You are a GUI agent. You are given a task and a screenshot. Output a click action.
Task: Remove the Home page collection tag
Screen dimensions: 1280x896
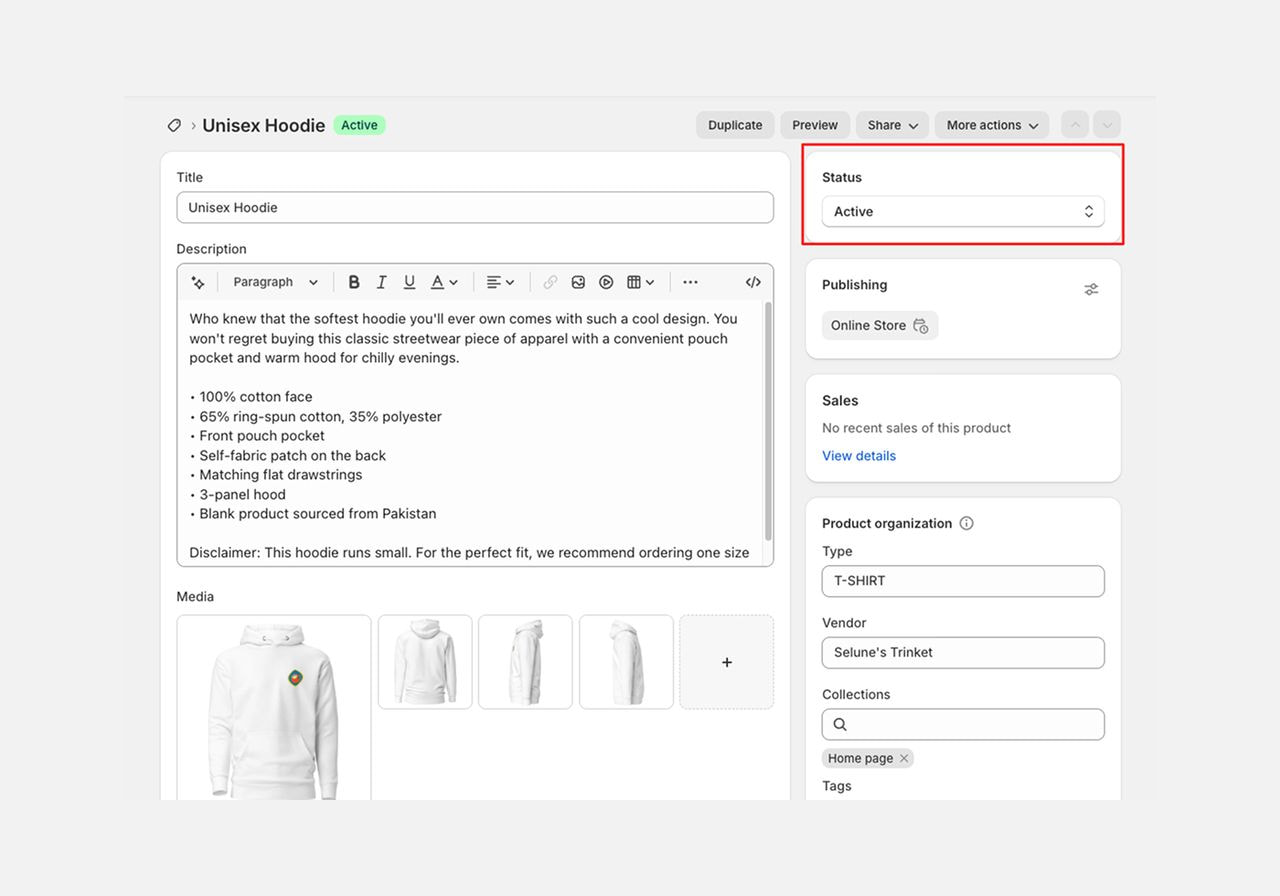904,758
